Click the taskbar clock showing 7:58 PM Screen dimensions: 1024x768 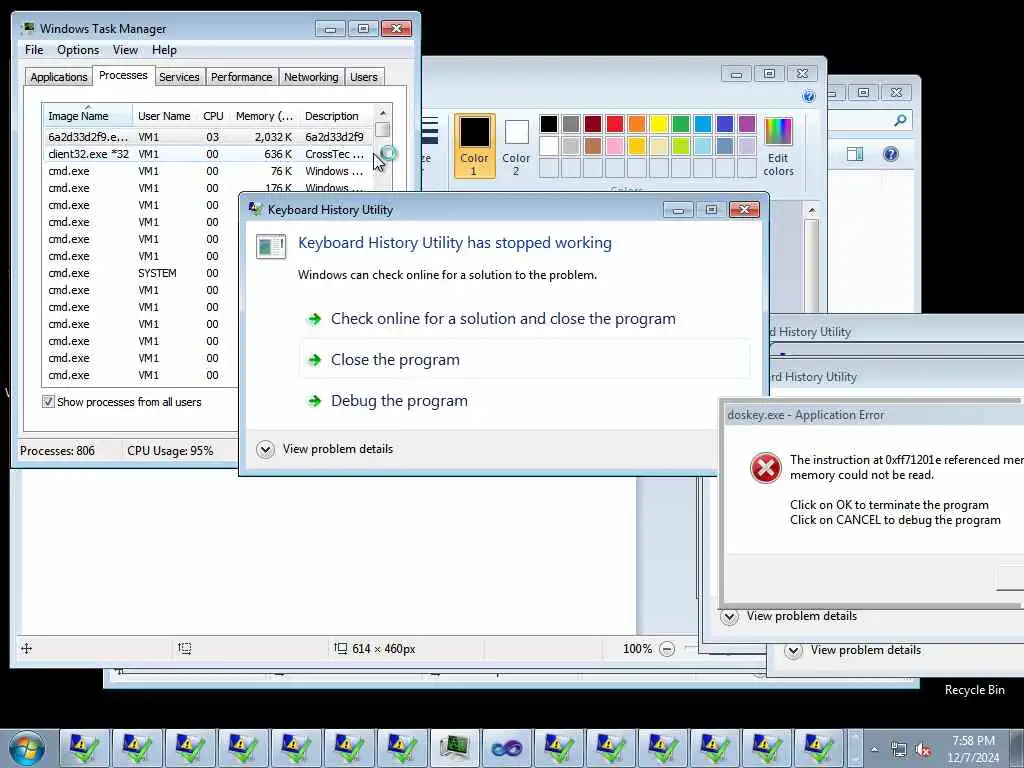coord(973,749)
